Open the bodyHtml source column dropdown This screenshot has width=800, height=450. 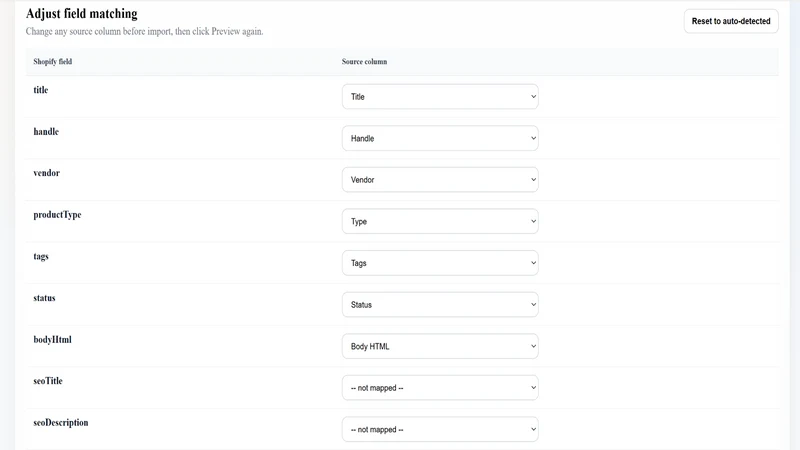click(440, 346)
